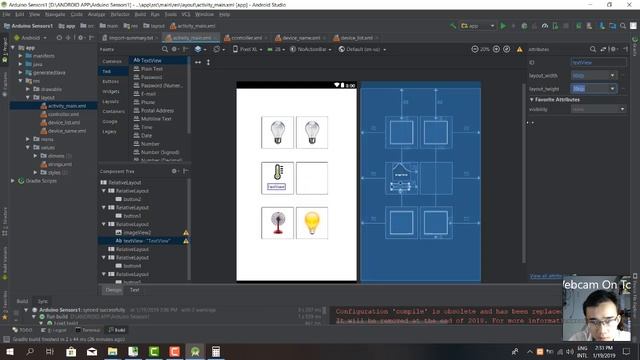Zoom out the design view

coord(475,49)
